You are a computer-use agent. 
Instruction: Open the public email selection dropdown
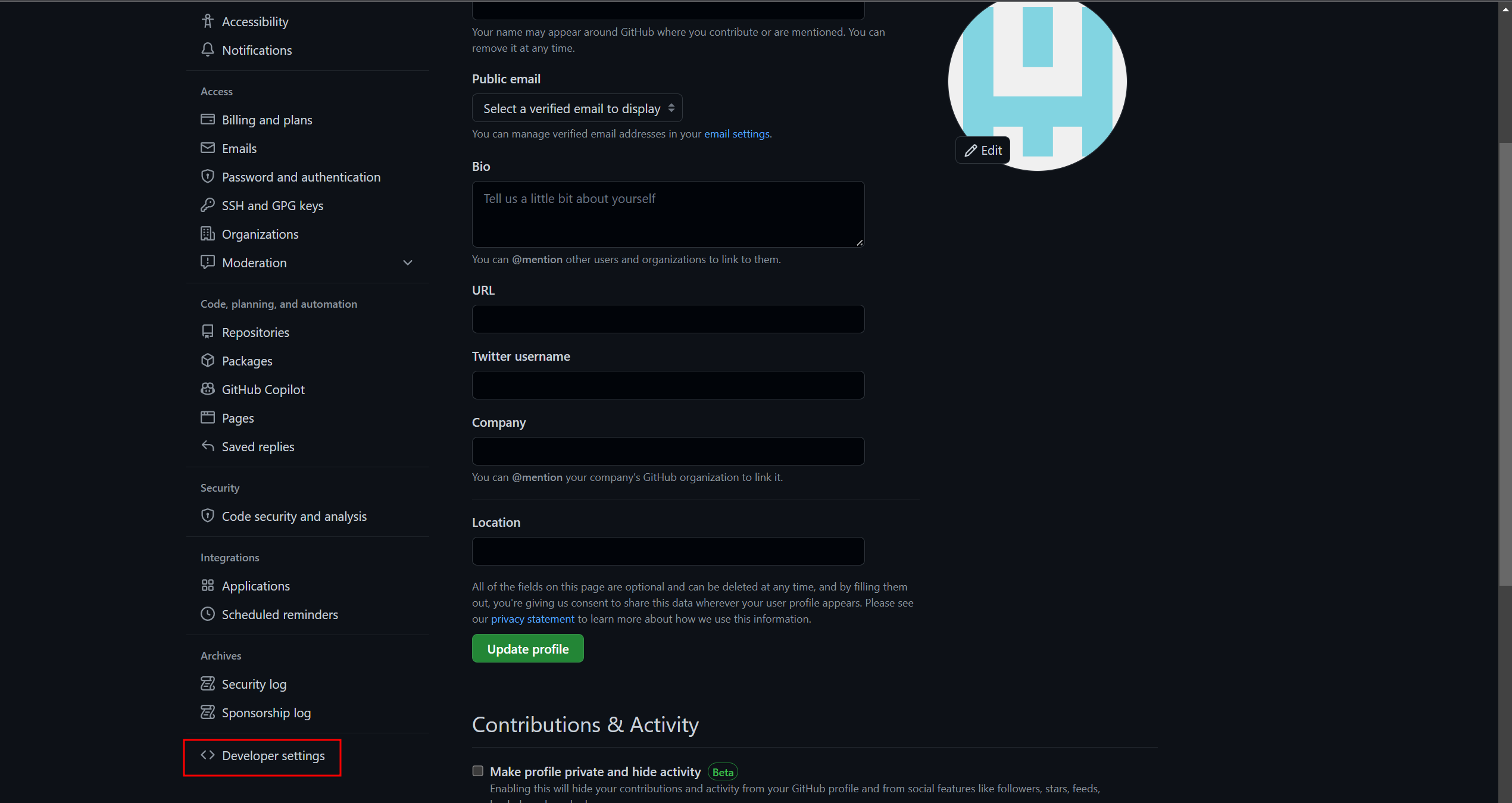coord(577,108)
